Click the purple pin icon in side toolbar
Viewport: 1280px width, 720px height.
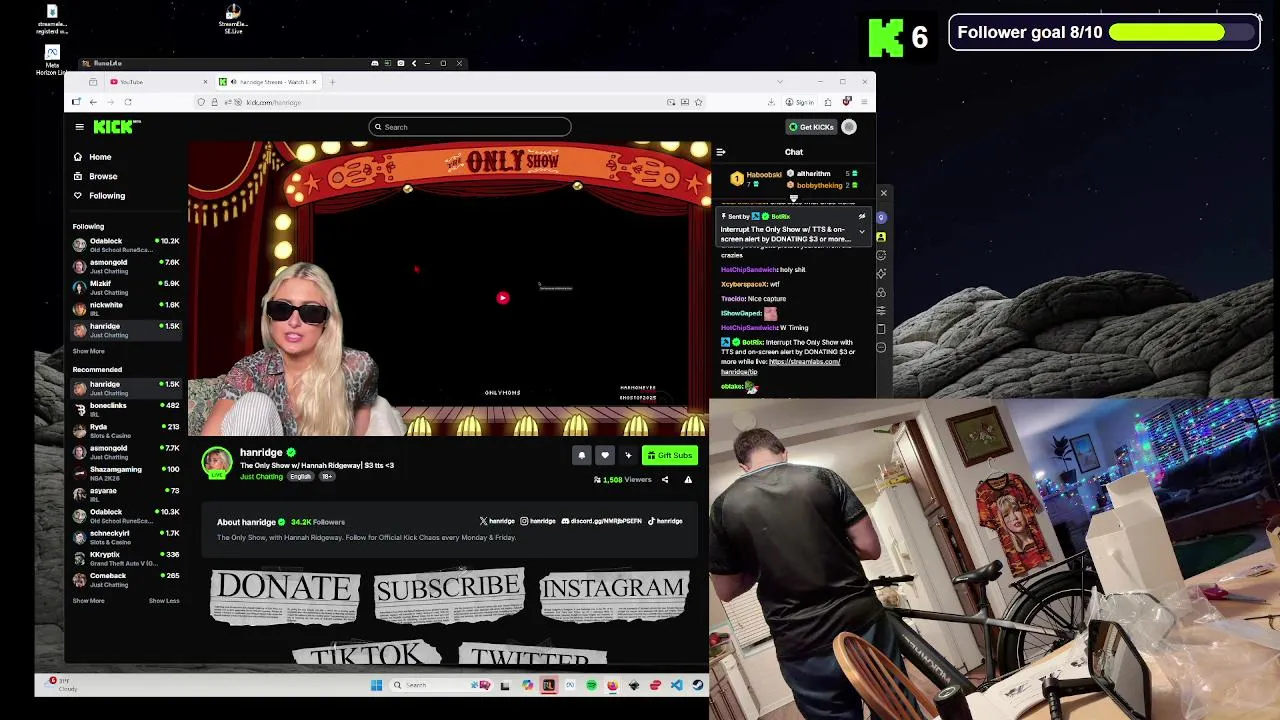881,217
